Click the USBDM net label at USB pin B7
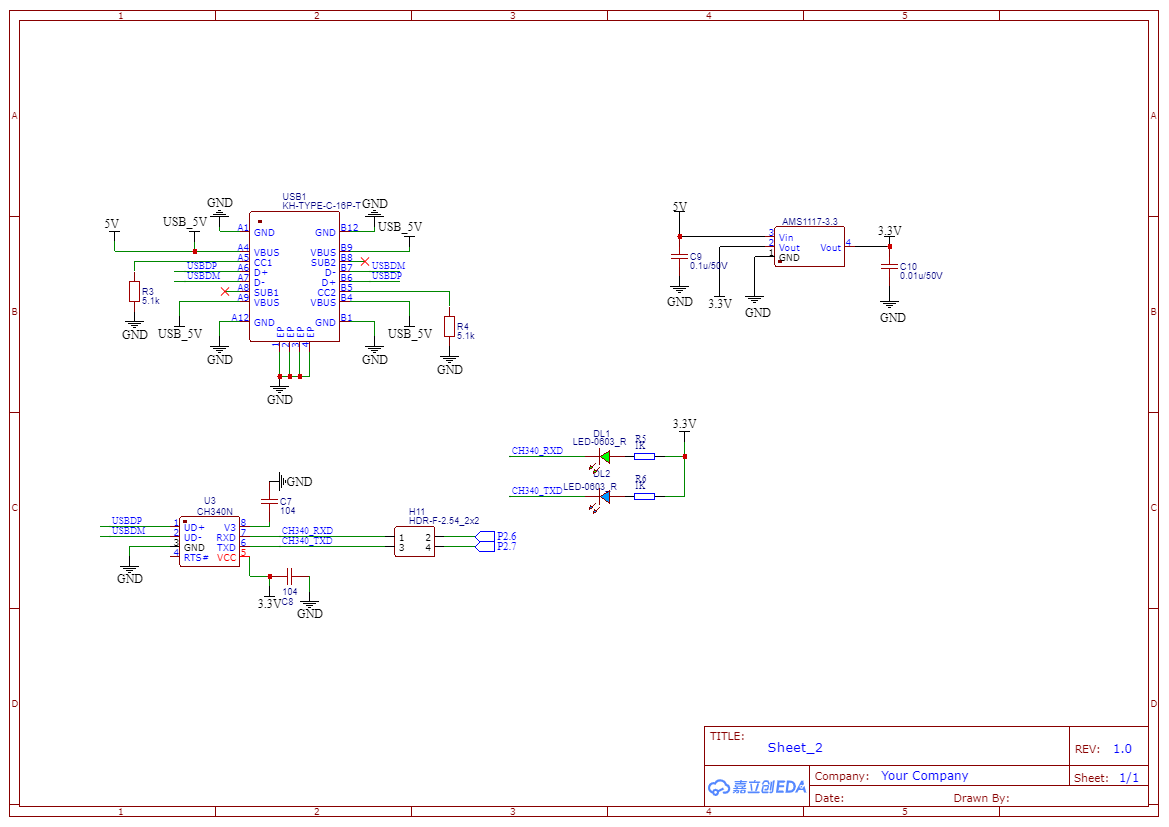This screenshot has height=827, width=1169. pos(388,265)
